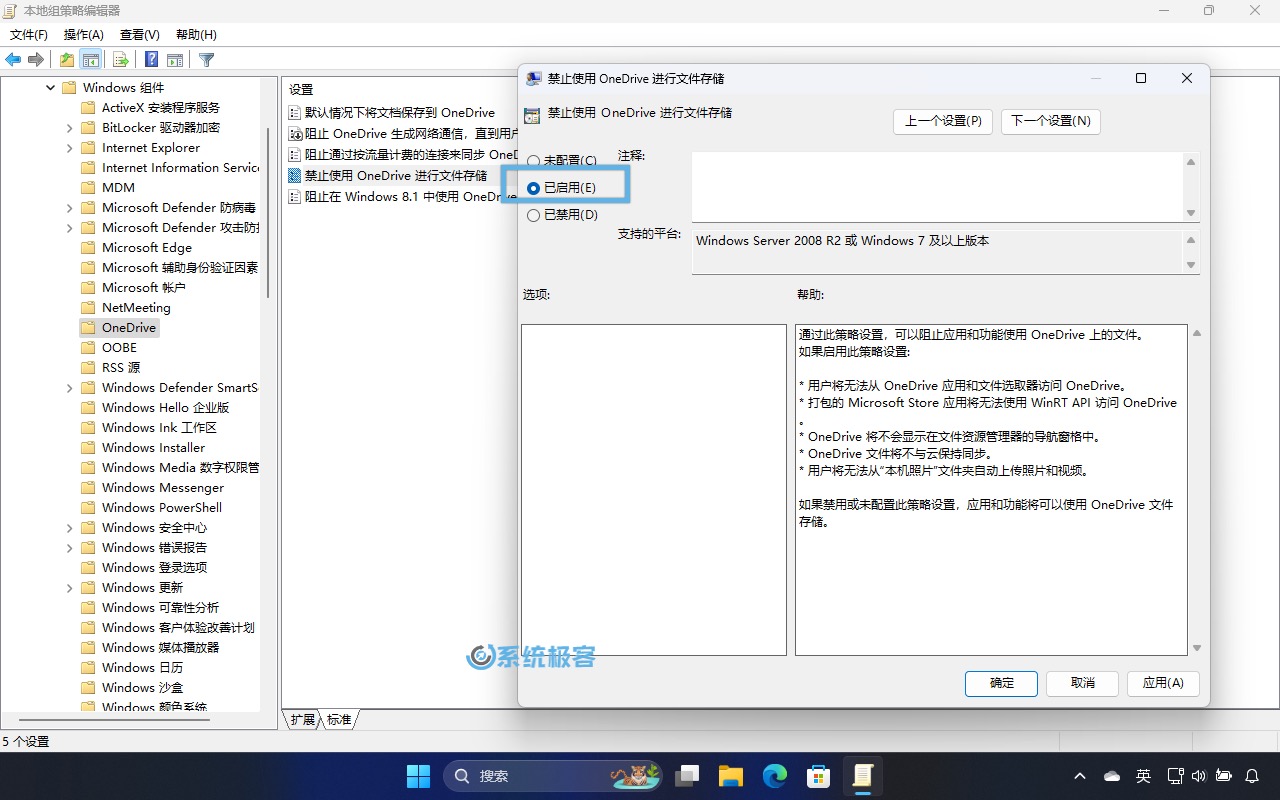1280x800 pixels.
Task: Click the tree pane vertical scrollbar thumb
Action: coord(267,212)
